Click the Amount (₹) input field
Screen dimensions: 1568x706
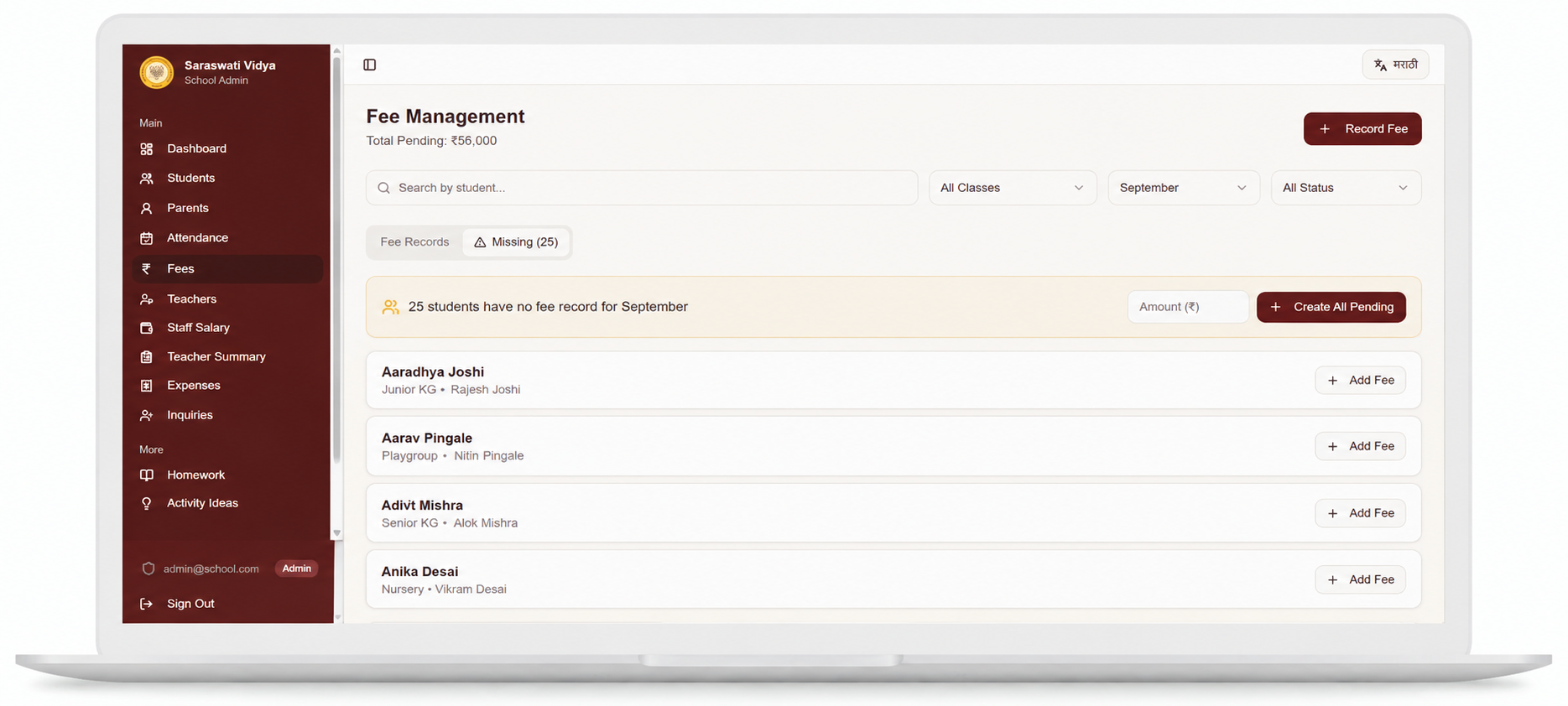[x=1188, y=307]
